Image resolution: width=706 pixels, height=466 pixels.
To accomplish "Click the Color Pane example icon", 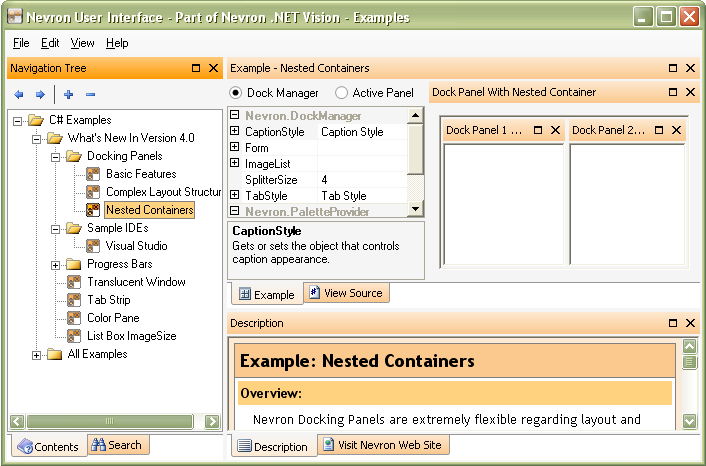I will click(x=74, y=318).
